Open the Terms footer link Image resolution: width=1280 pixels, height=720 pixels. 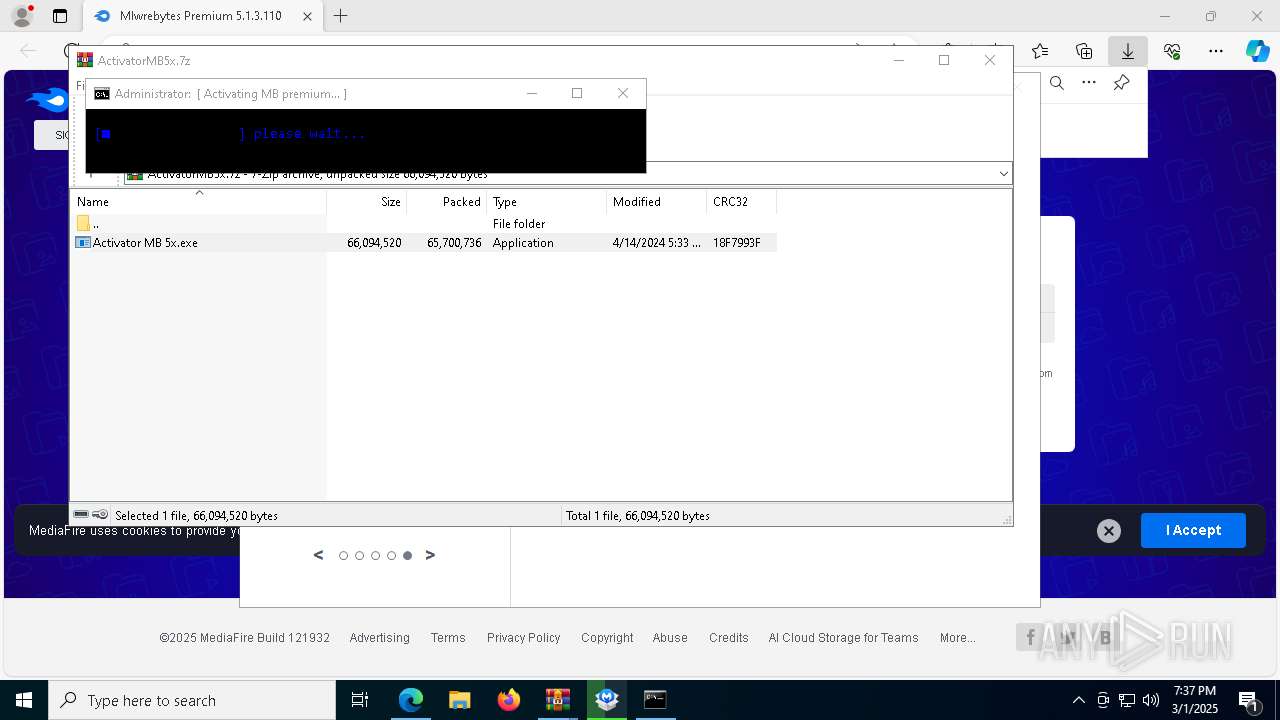[448, 638]
